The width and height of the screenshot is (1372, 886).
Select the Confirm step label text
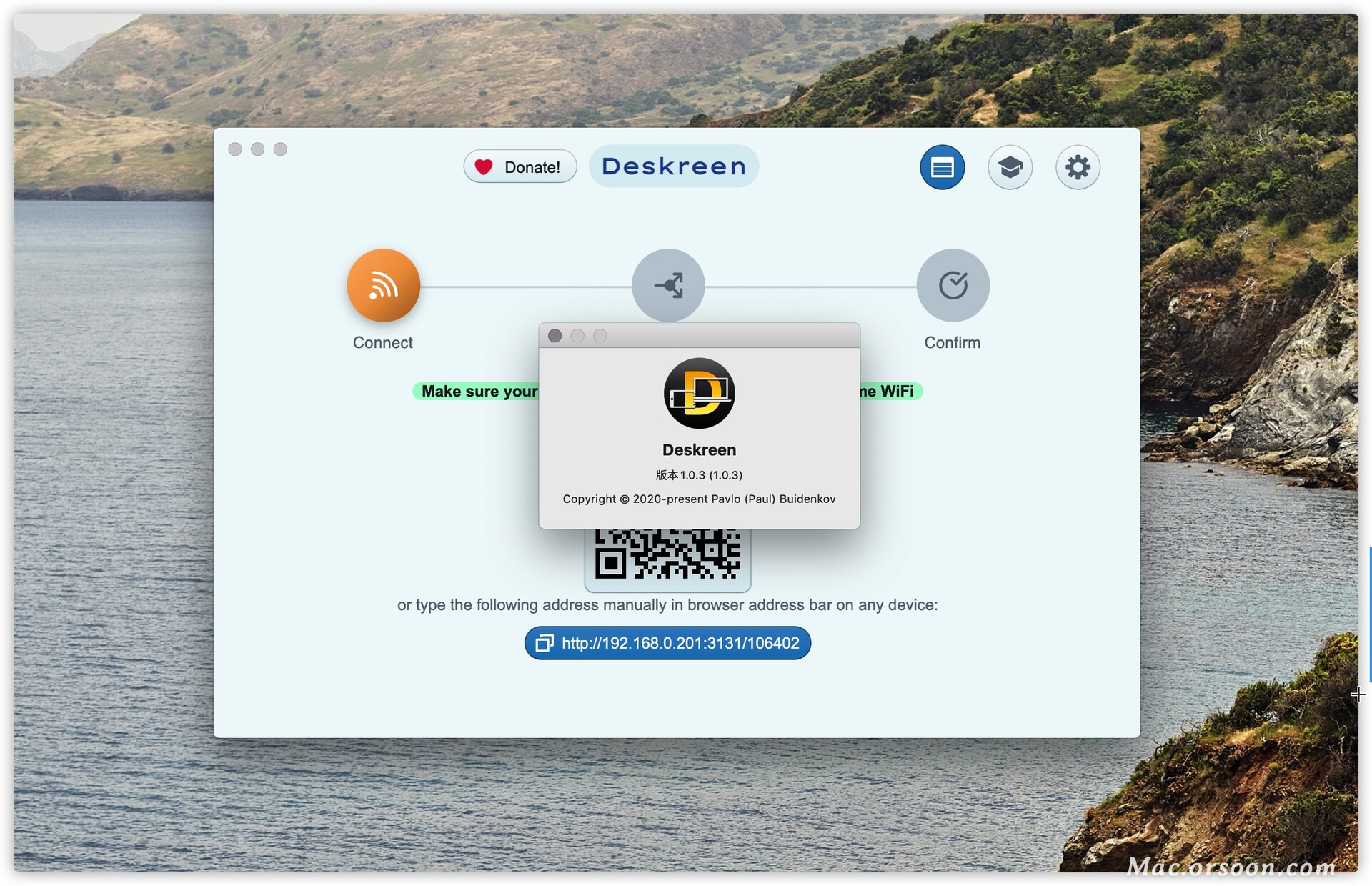(953, 342)
